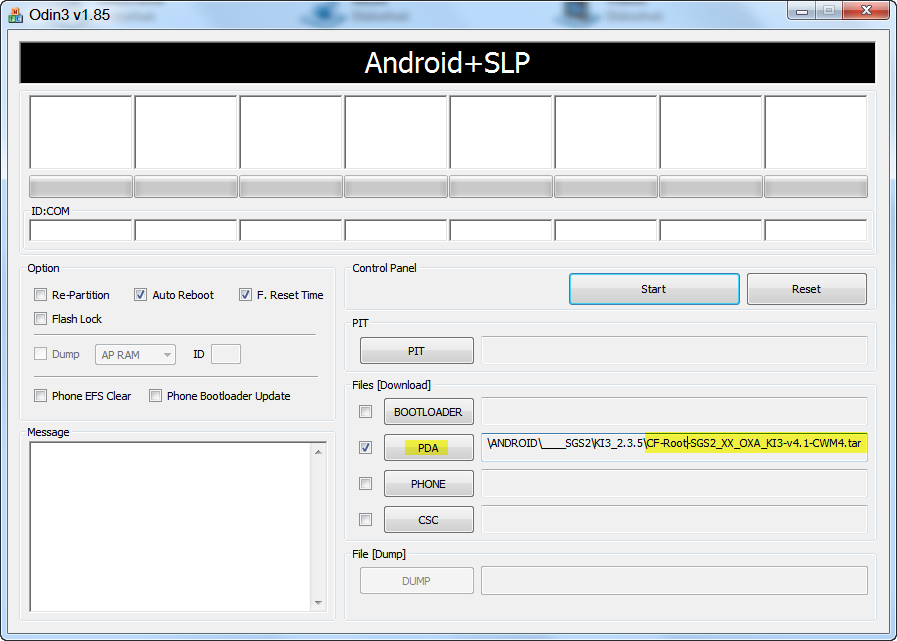Click the CSC file button
Image resolution: width=897 pixels, height=641 pixels.
(428, 520)
